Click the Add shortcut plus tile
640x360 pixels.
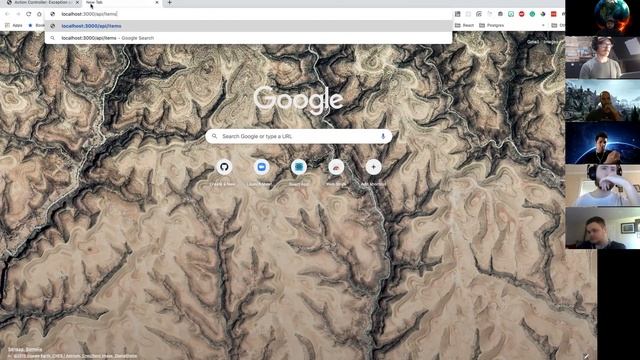(x=373, y=167)
